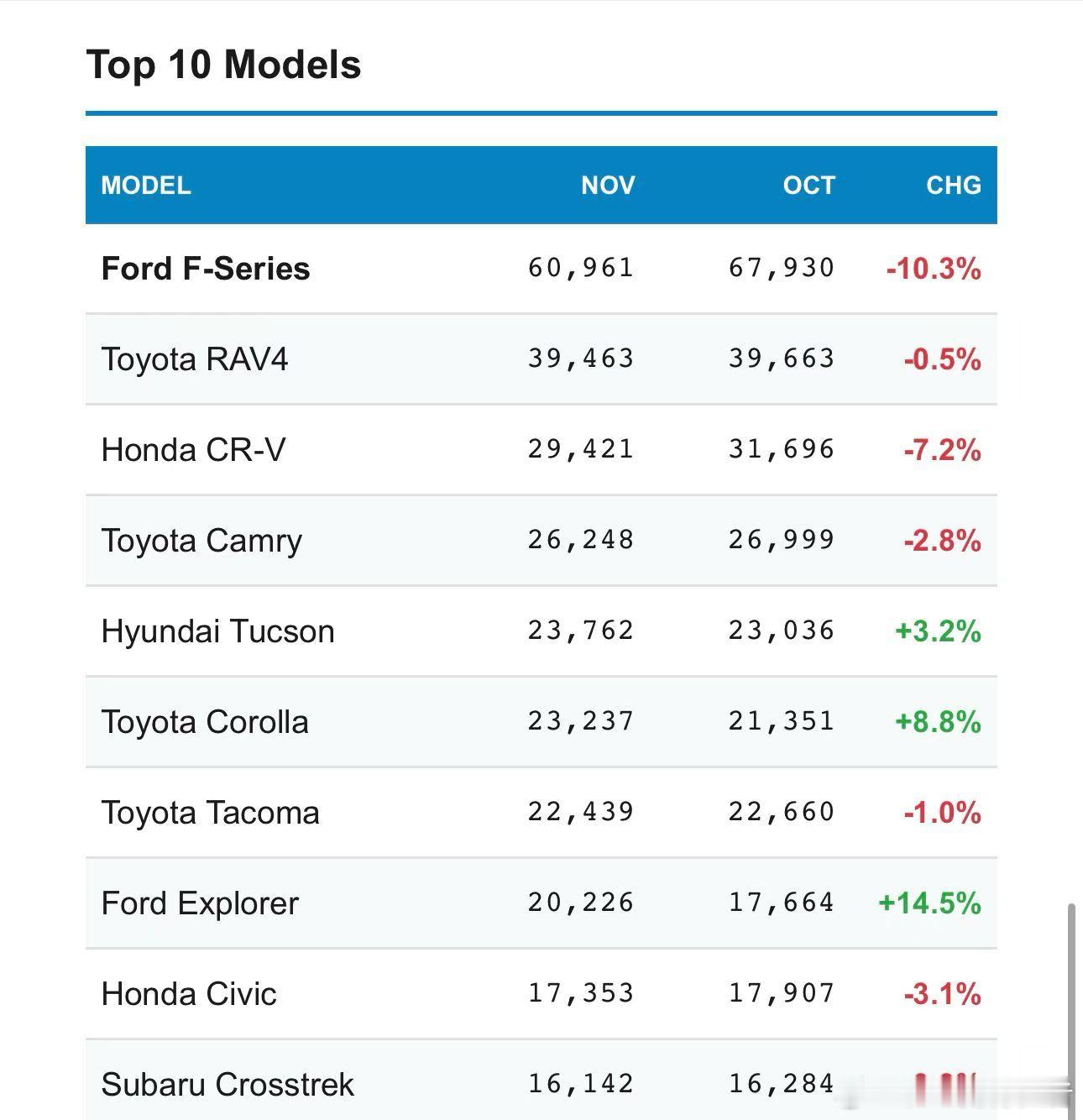This screenshot has width=1083, height=1120.
Task: Open the Toyota RAV4 model entry
Action: click(195, 359)
